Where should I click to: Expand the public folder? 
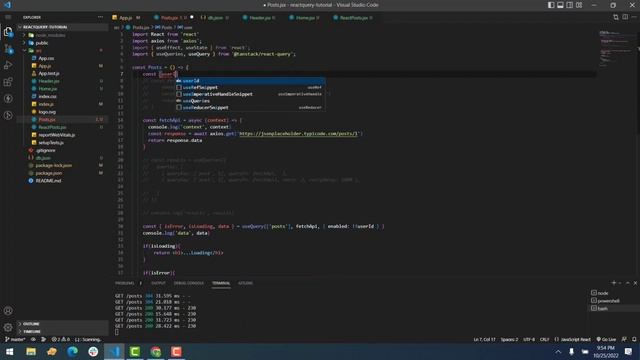pyautogui.click(x=42, y=43)
